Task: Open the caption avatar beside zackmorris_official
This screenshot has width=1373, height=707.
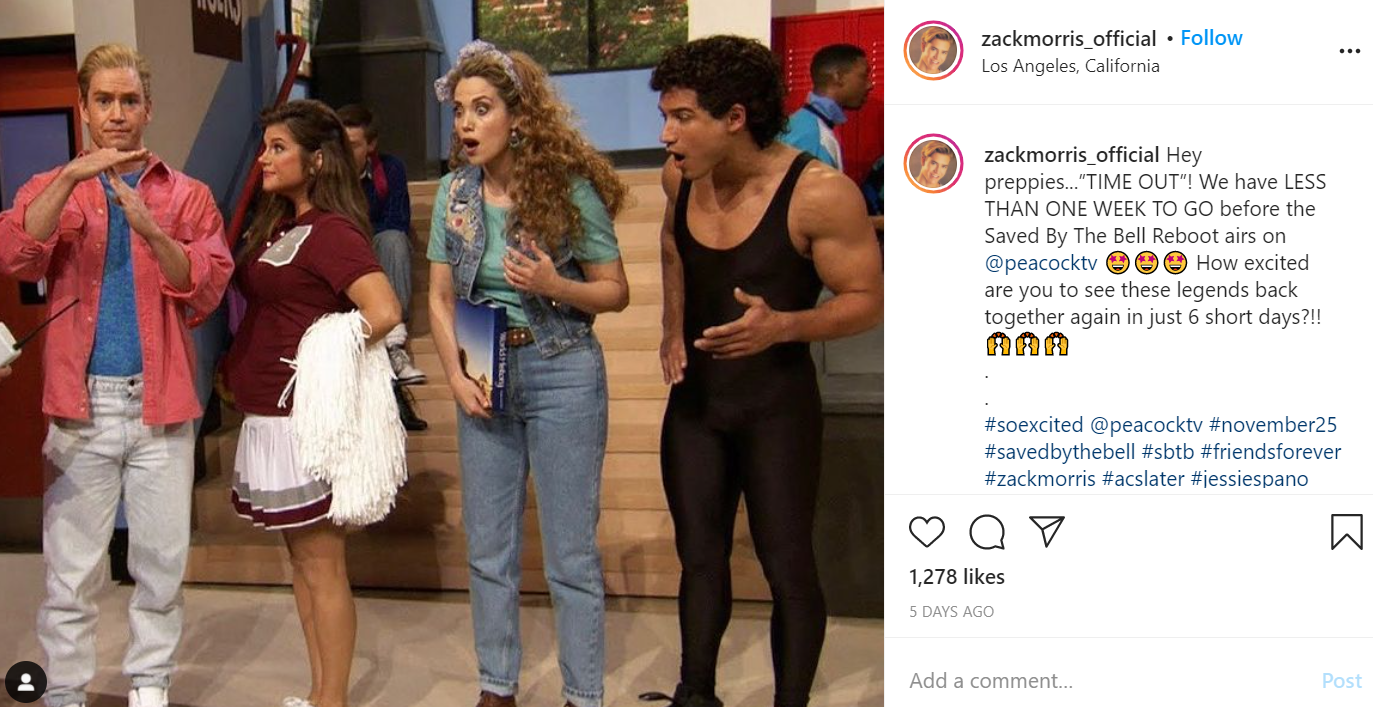Action: [x=933, y=164]
